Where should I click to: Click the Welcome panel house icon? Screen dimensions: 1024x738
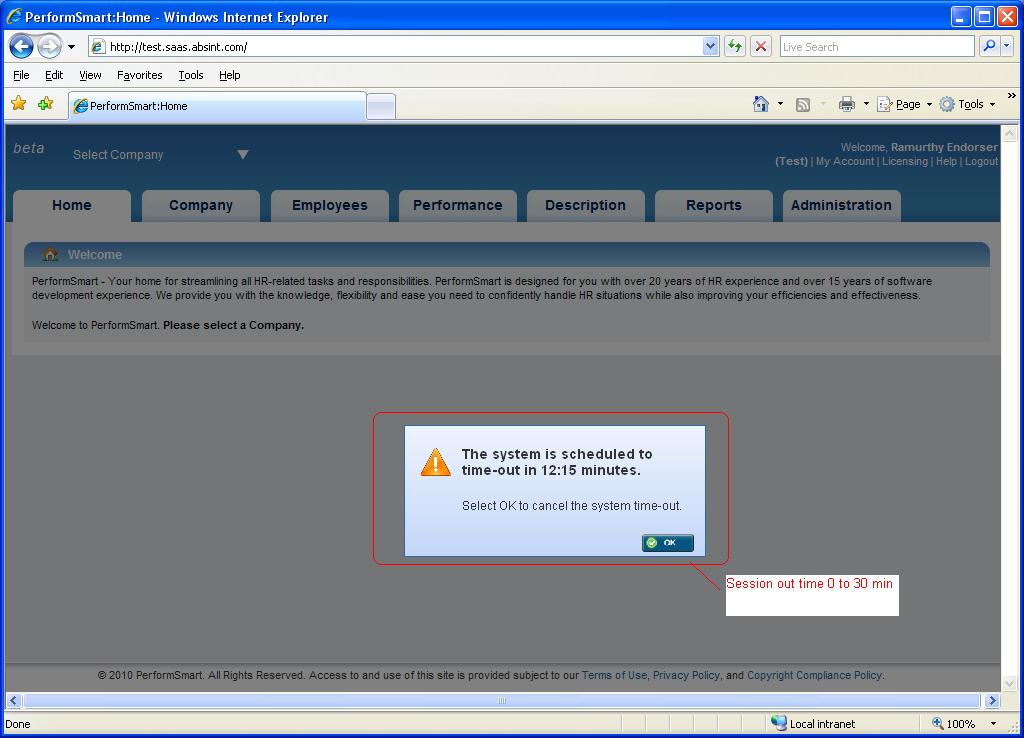click(x=50, y=254)
